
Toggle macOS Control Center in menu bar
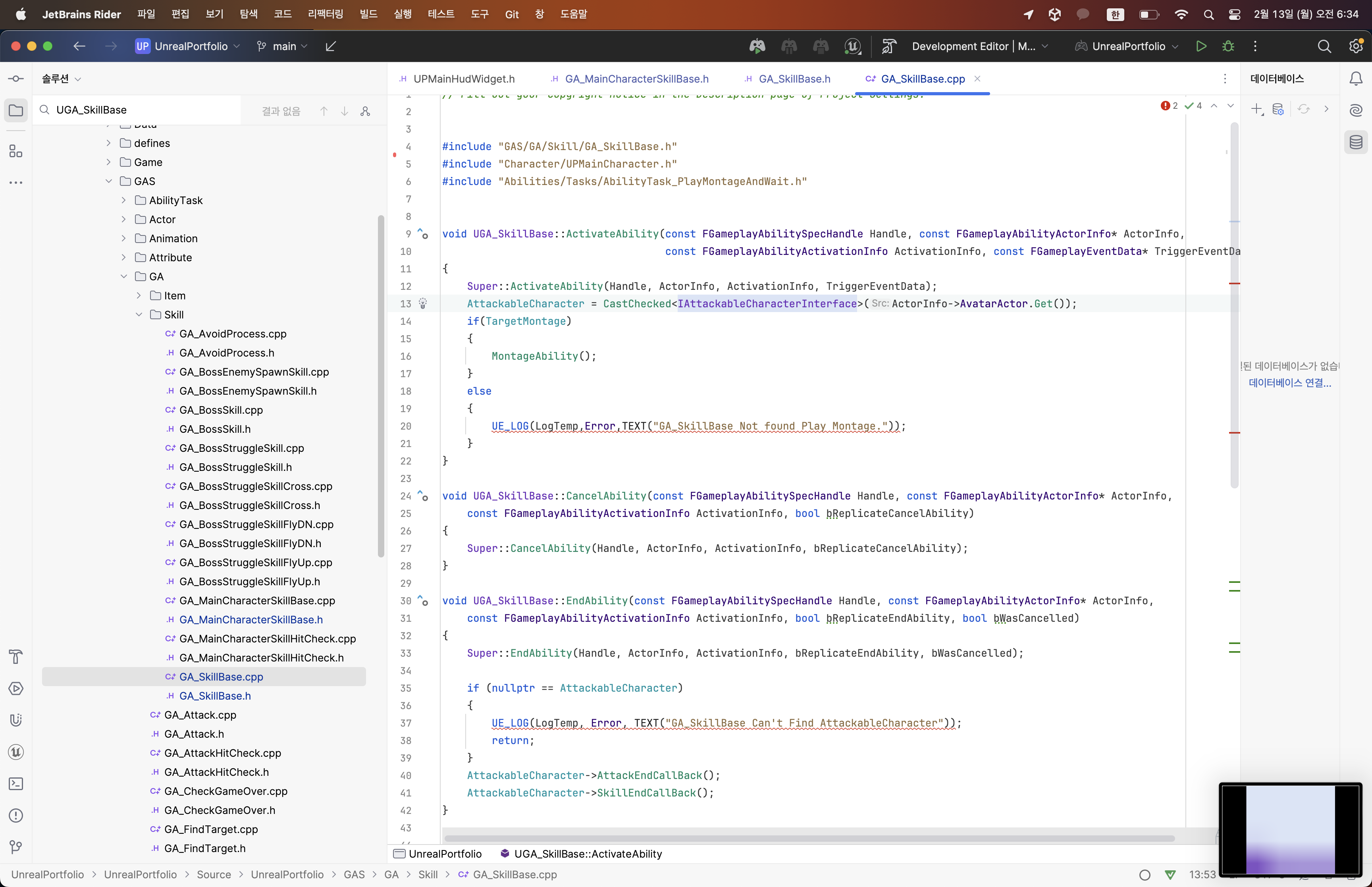[x=1234, y=14]
